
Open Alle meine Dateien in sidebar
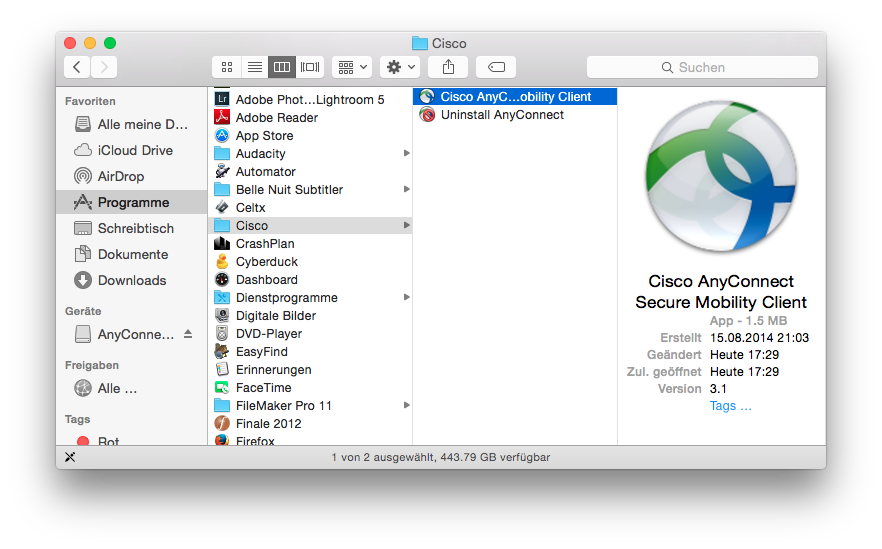tap(132, 124)
